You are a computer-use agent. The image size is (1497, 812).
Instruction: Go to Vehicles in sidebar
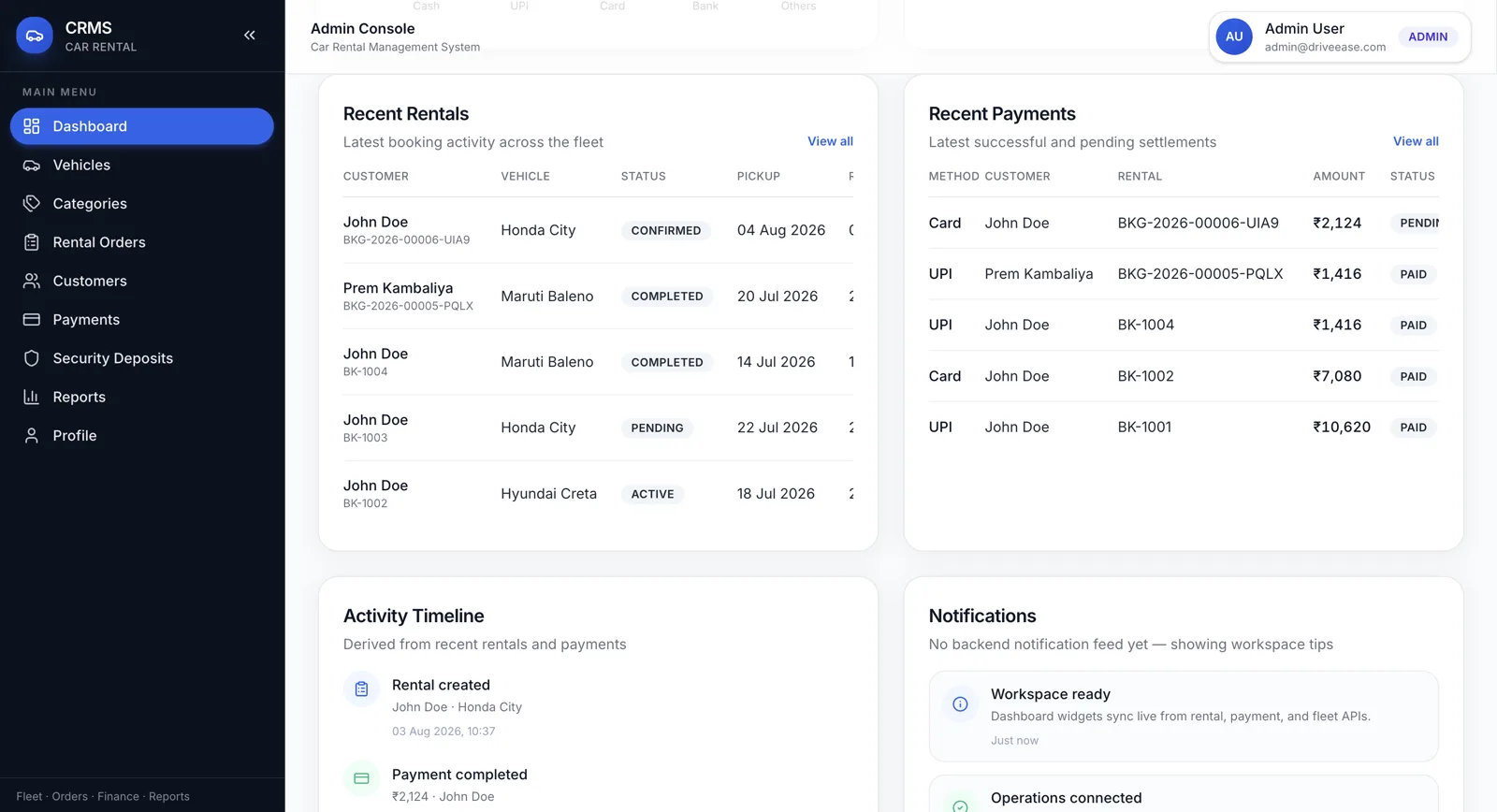point(142,165)
